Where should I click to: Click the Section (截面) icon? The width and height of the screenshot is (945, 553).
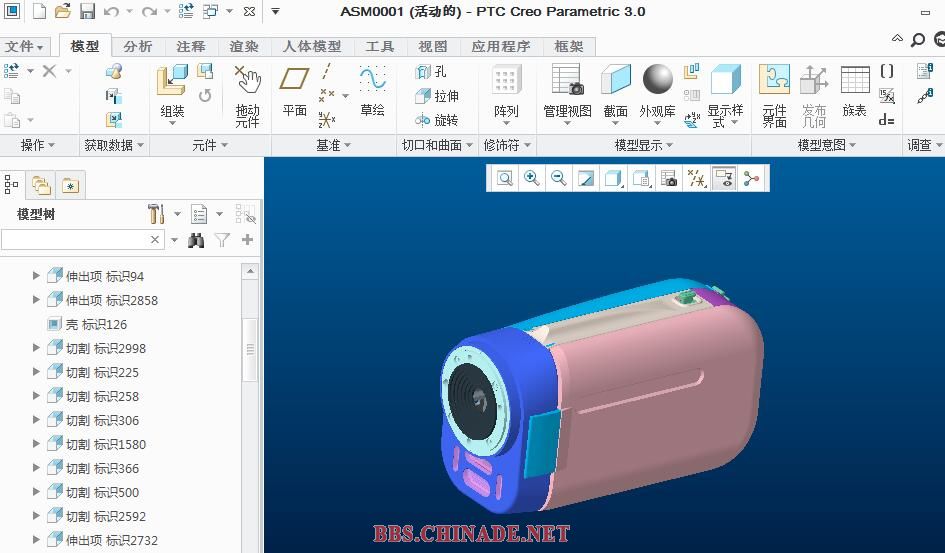coord(616,92)
